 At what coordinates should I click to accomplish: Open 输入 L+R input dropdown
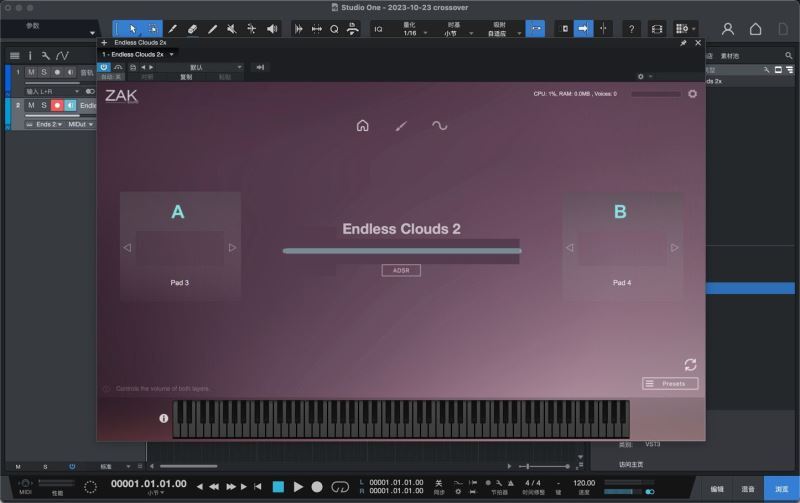pyautogui.click(x=53, y=91)
